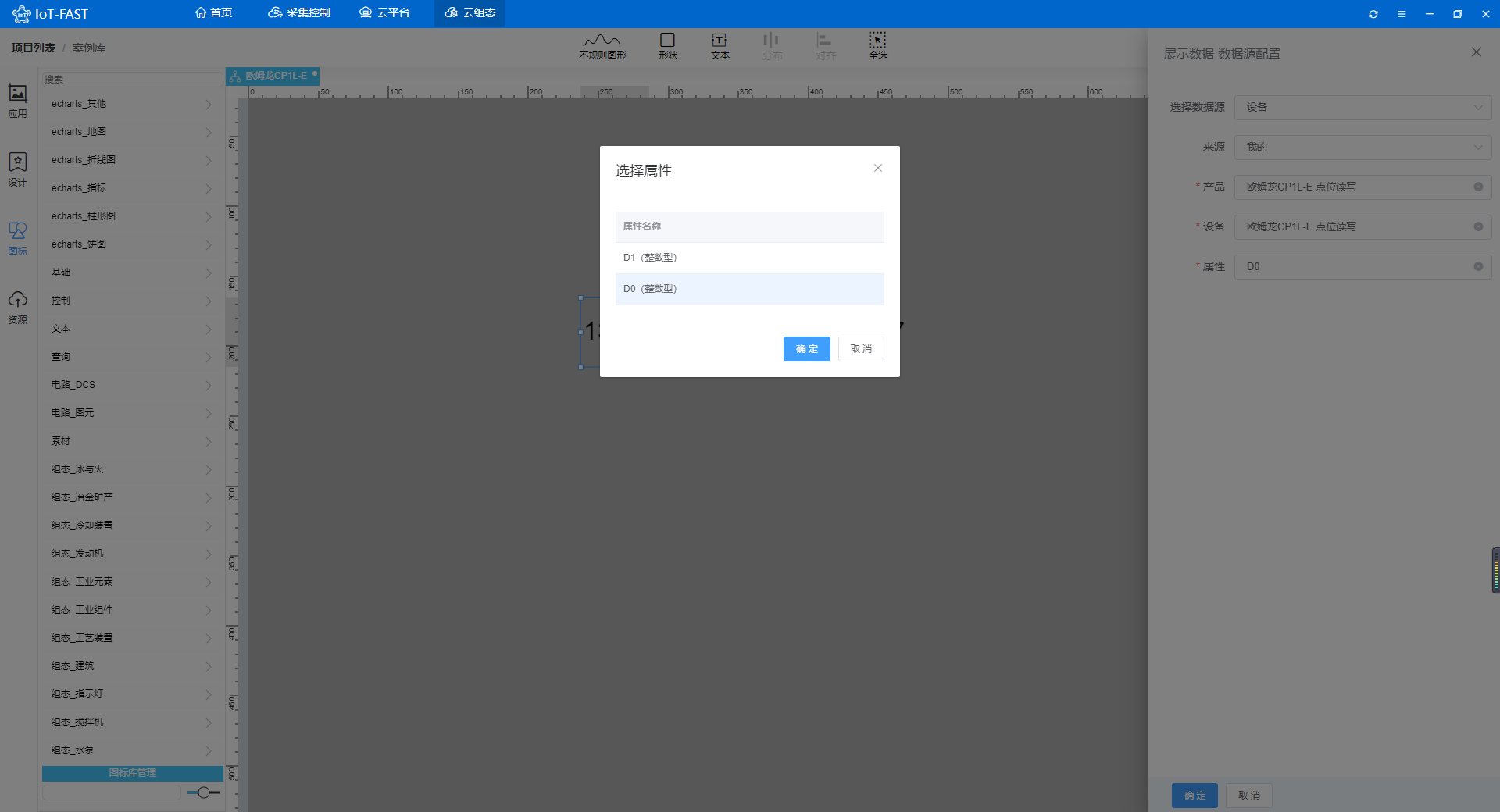Image resolution: width=1500 pixels, height=812 pixels.
Task: Click the 产品 input field
Action: tap(1362, 187)
